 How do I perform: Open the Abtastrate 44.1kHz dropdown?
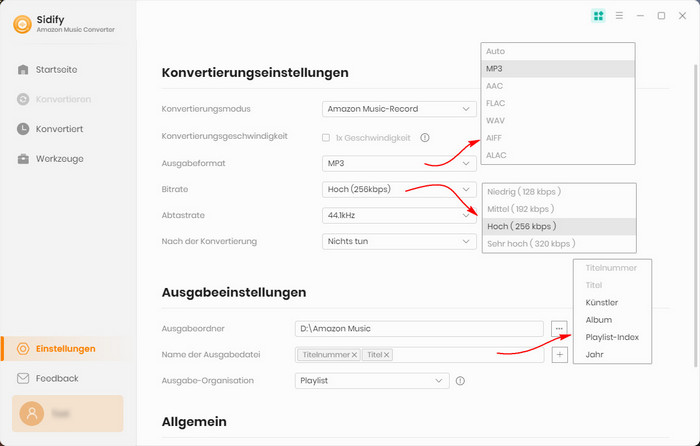coord(399,215)
